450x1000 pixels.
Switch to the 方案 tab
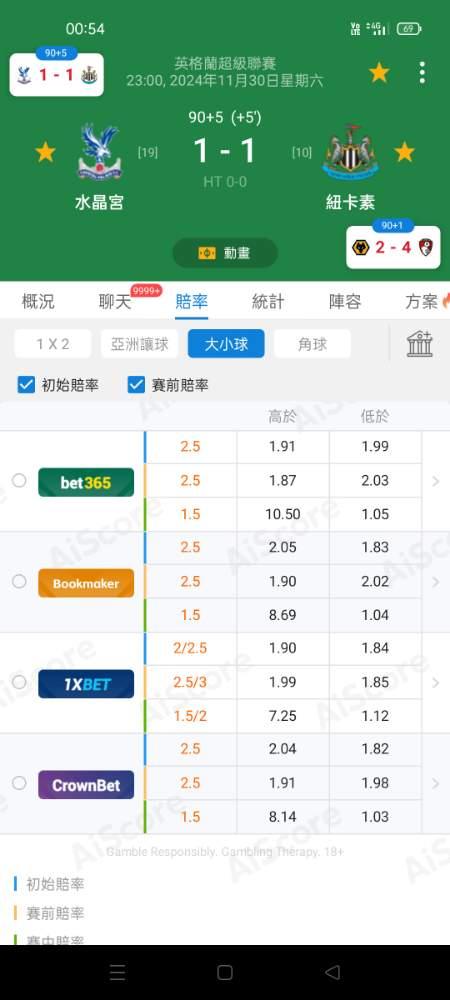422,302
